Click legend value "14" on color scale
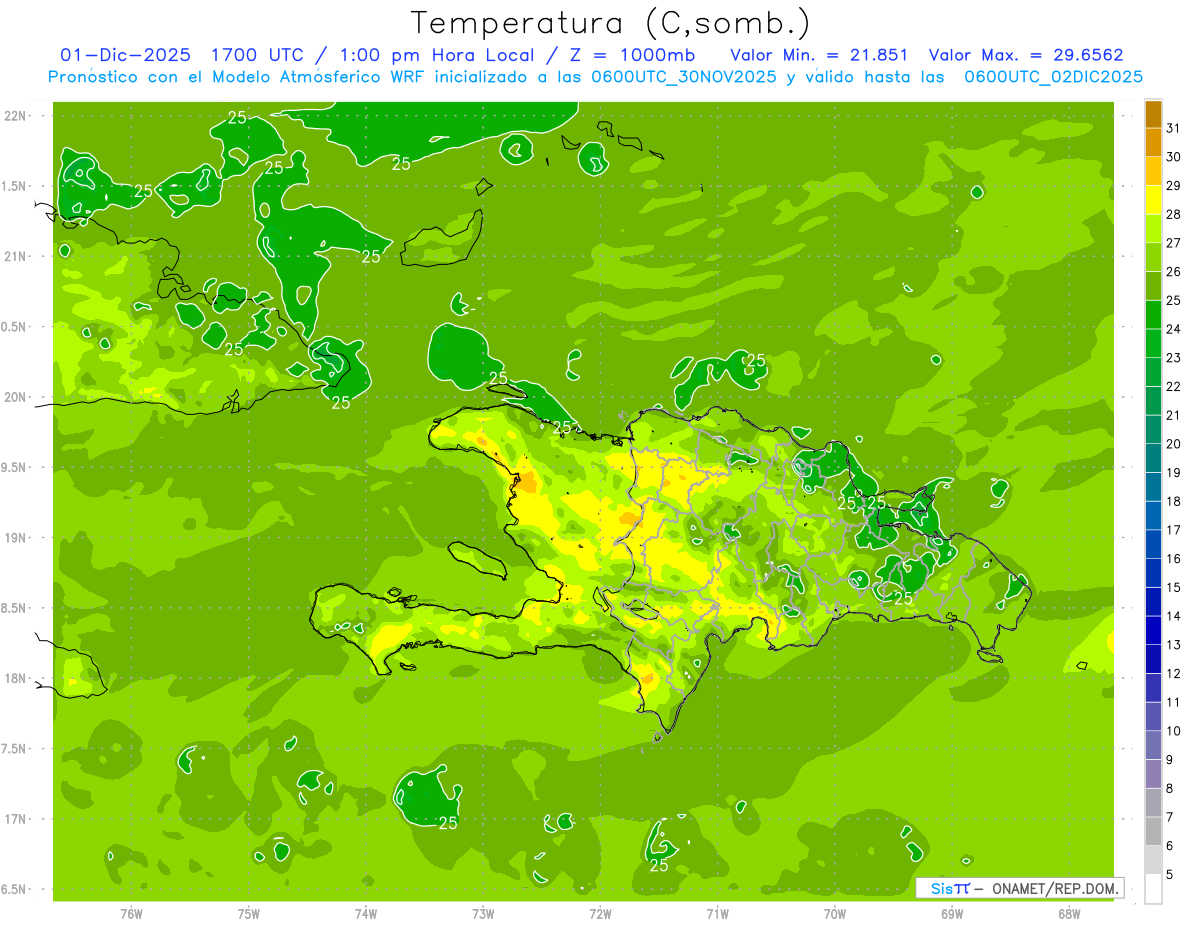Viewport: 1200px width, 927px height. click(1174, 616)
